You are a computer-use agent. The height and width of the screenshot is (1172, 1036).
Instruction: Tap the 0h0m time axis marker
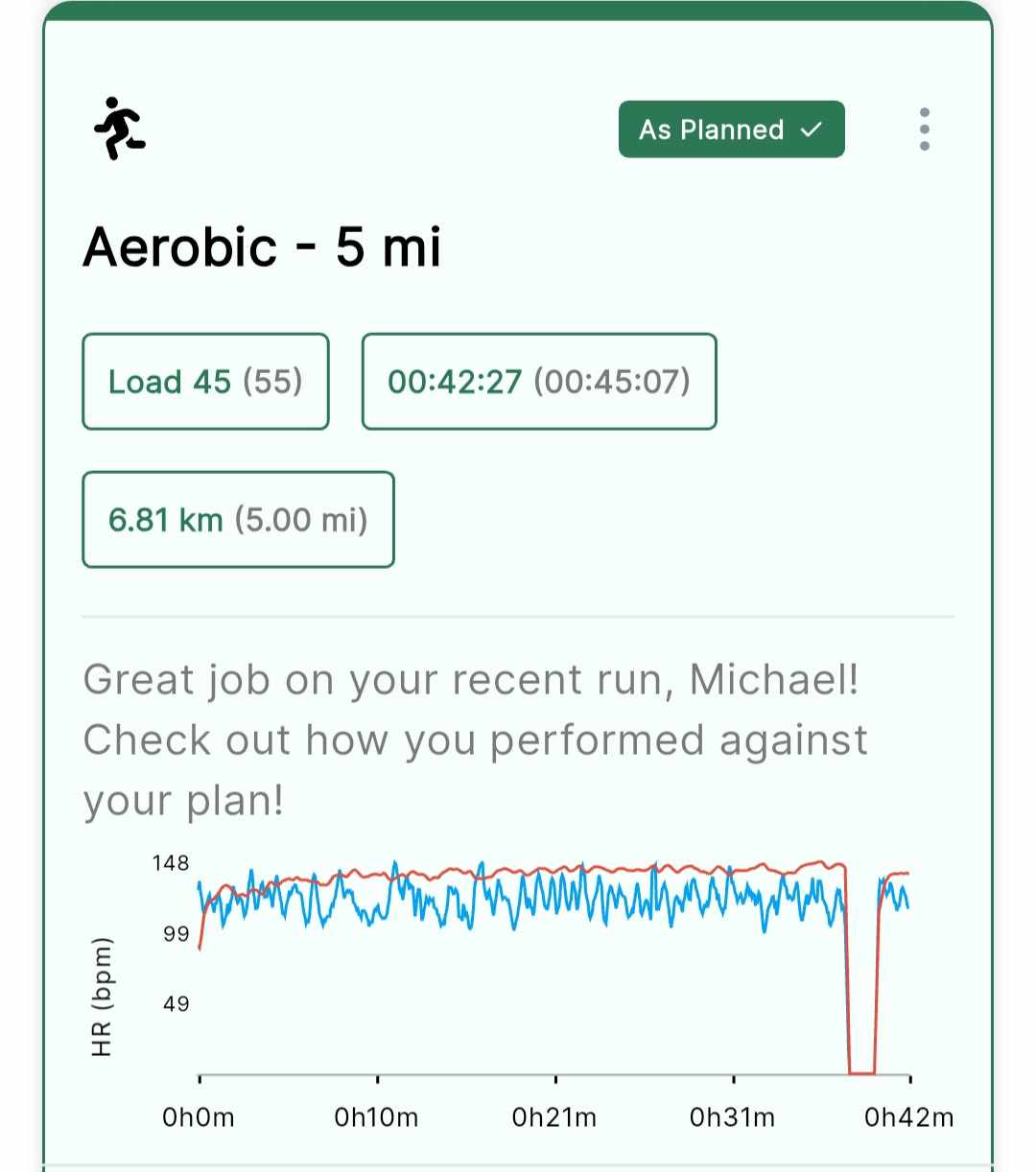[x=199, y=1117]
